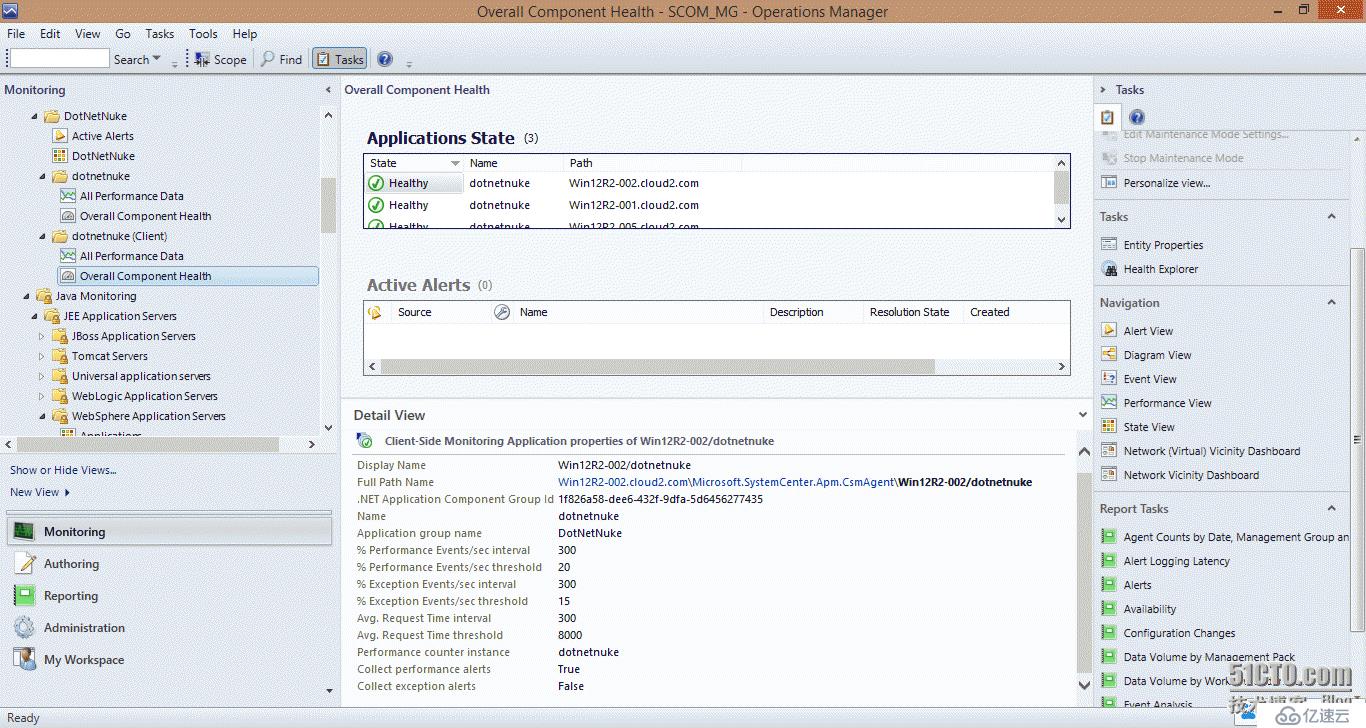Run the Alerts report

[1137, 585]
